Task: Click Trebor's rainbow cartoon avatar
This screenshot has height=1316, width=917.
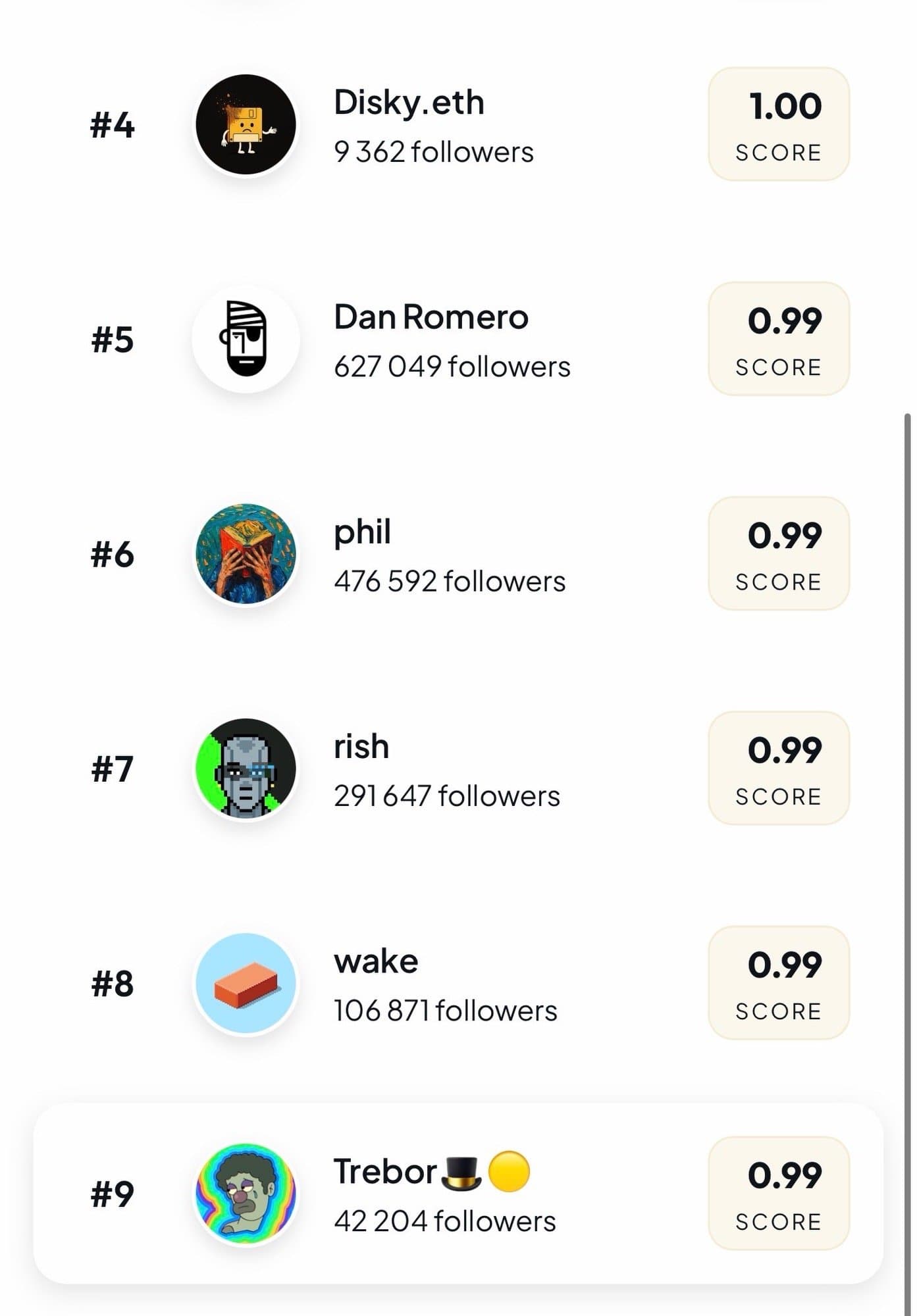Action: pyautogui.click(x=246, y=1194)
